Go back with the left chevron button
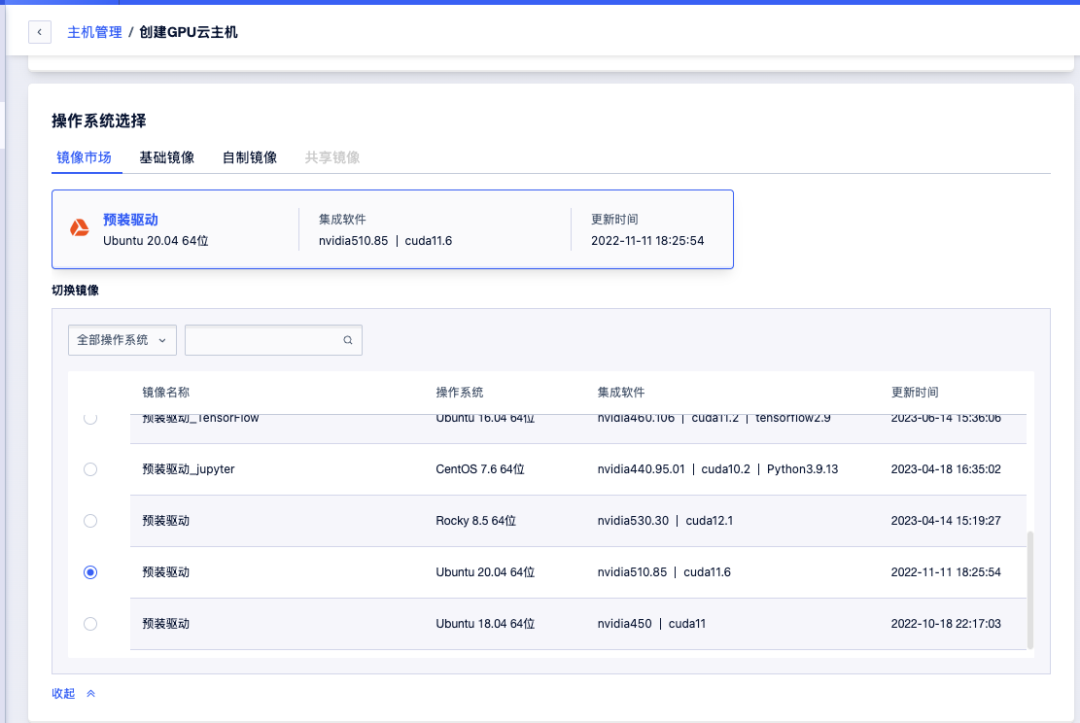 pos(39,32)
